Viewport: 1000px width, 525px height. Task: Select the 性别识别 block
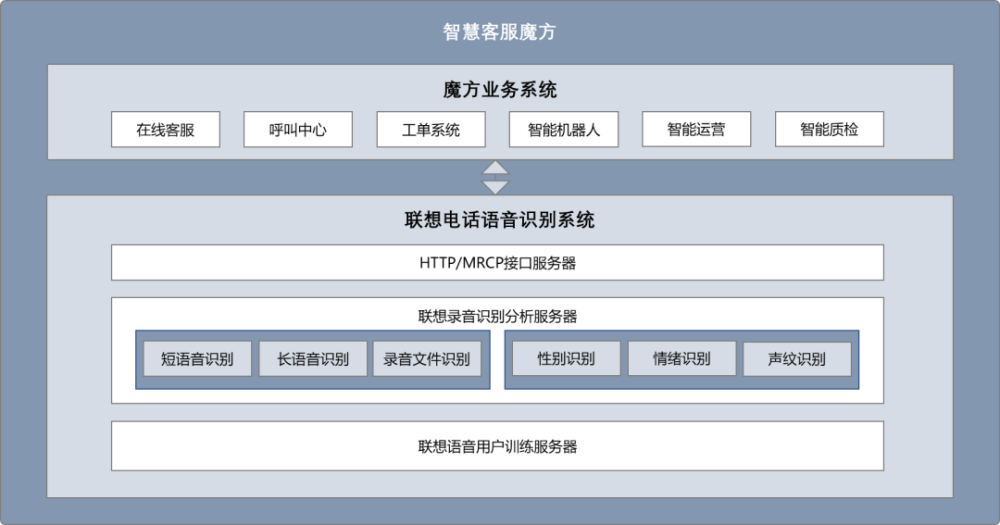click(x=566, y=358)
